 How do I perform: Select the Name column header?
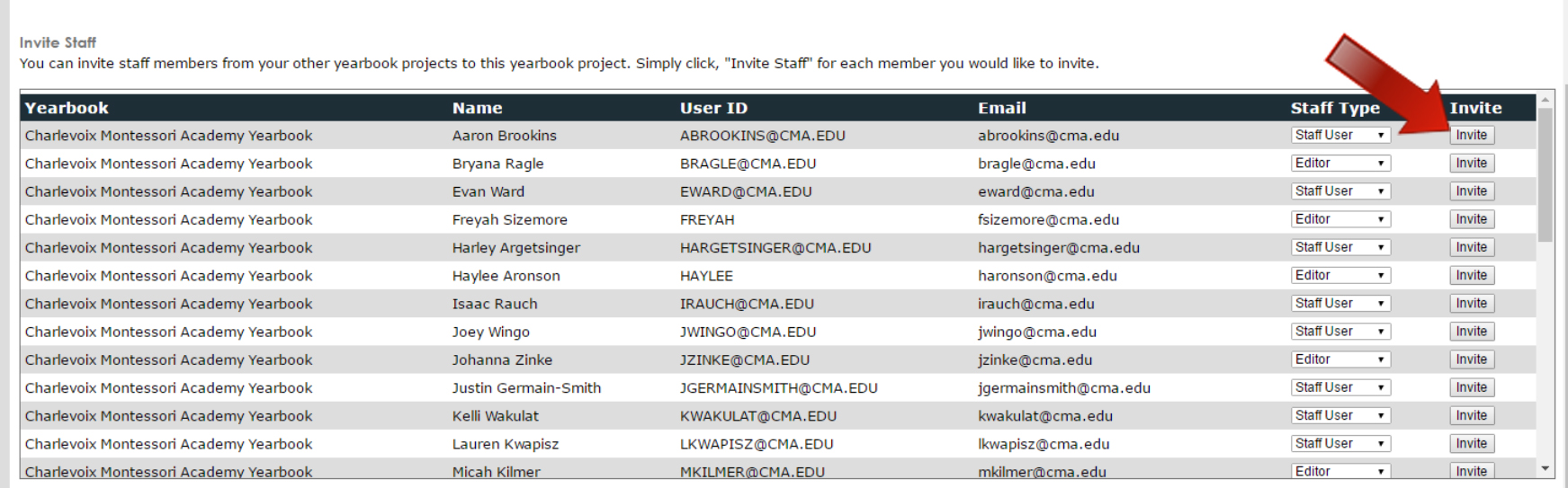click(x=478, y=108)
